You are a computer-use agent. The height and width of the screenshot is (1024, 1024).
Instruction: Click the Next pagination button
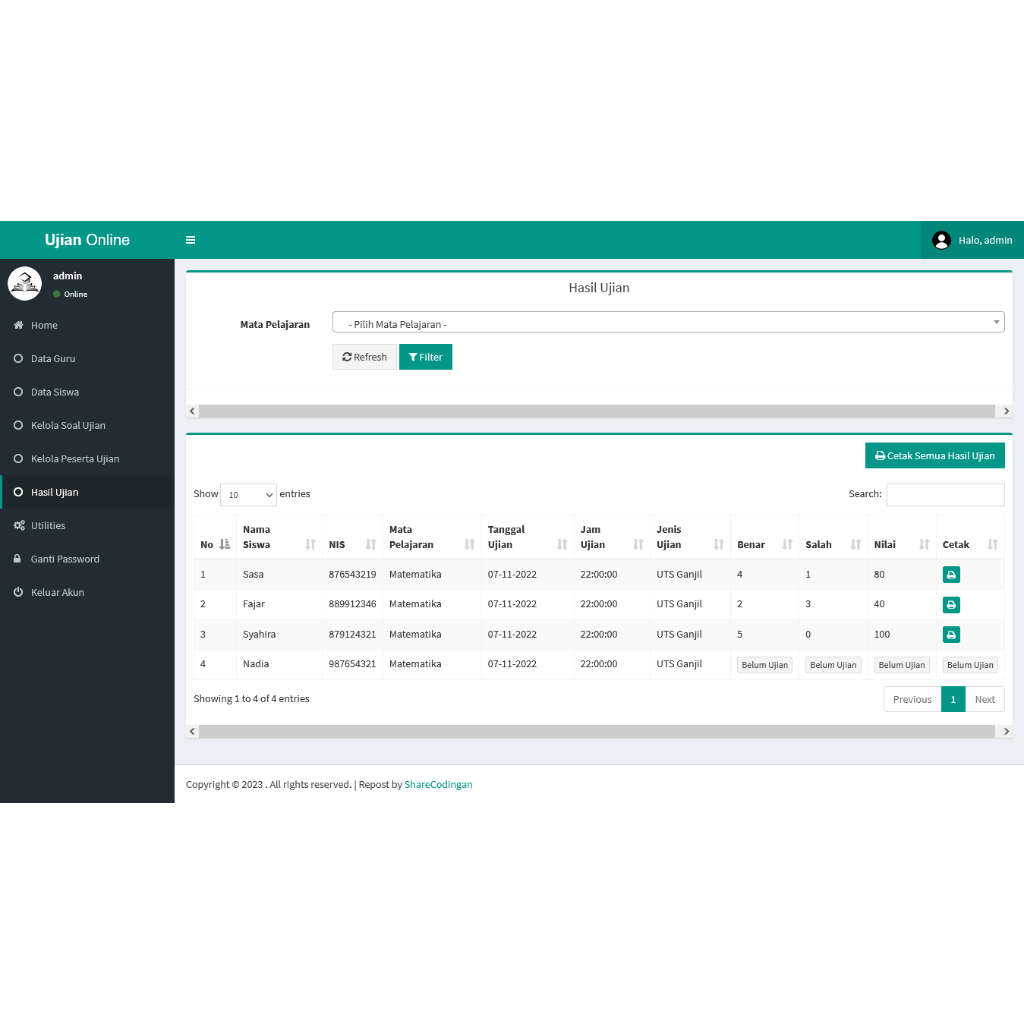click(x=984, y=700)
